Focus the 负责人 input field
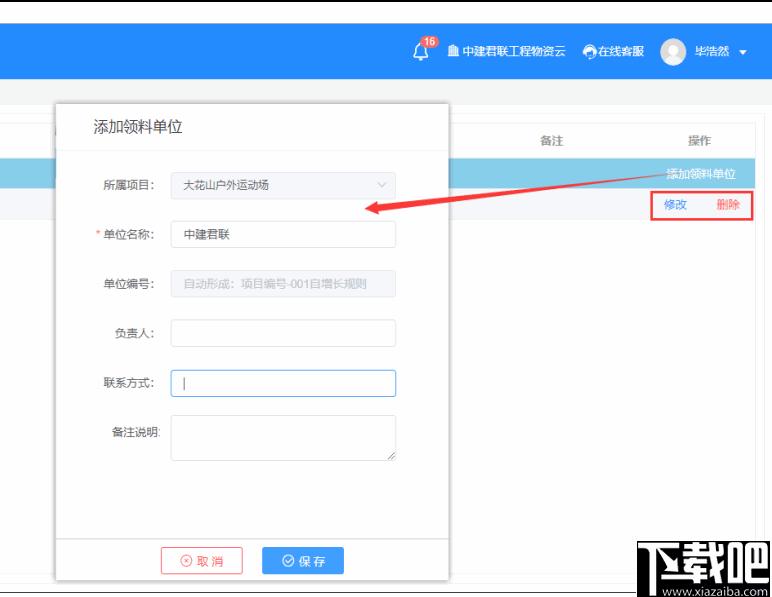772x597 pixels. point(283,333)
